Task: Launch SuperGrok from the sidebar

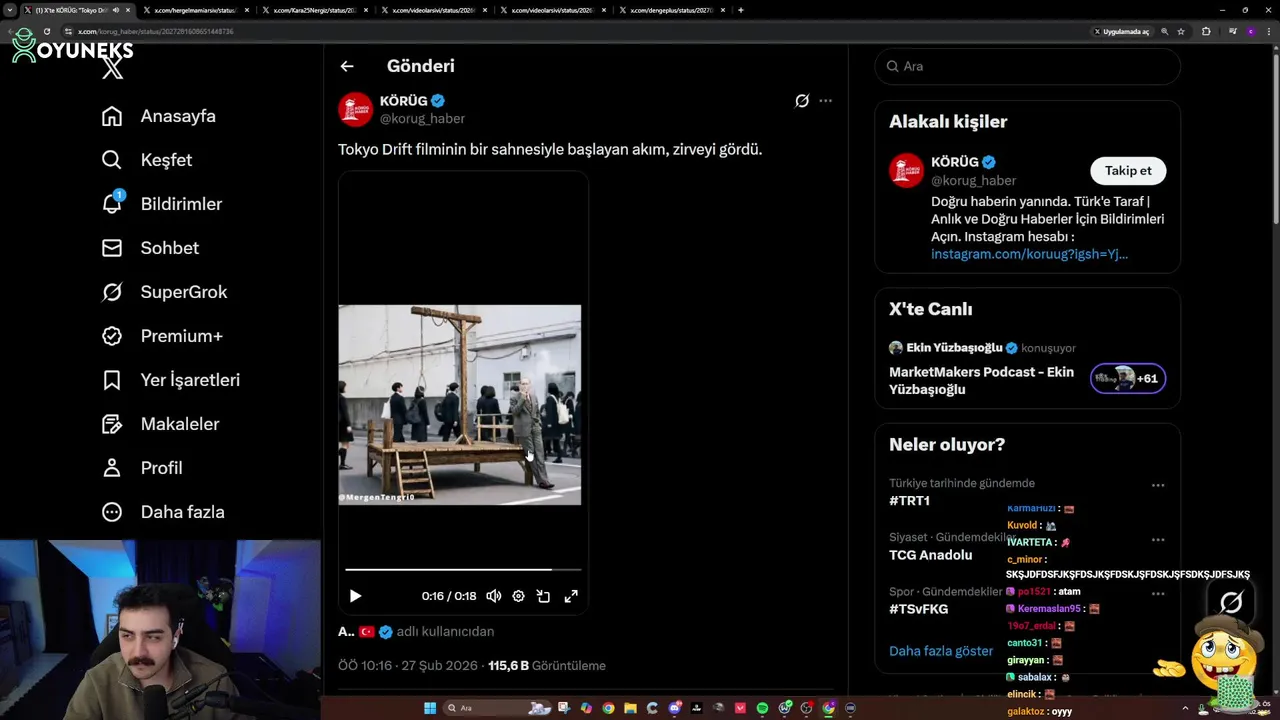Action: point(164,292)
